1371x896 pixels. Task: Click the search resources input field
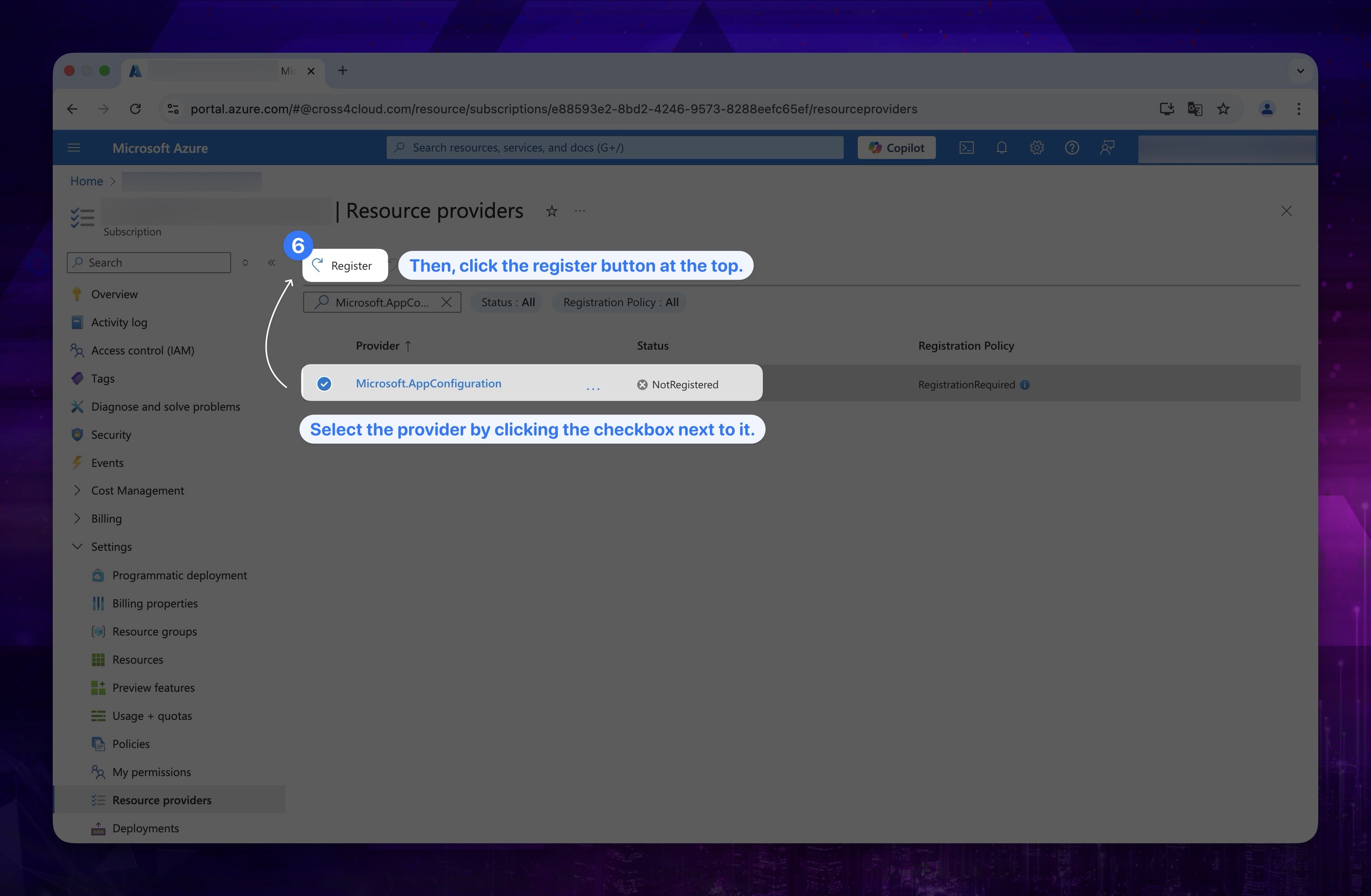point(615,147)
